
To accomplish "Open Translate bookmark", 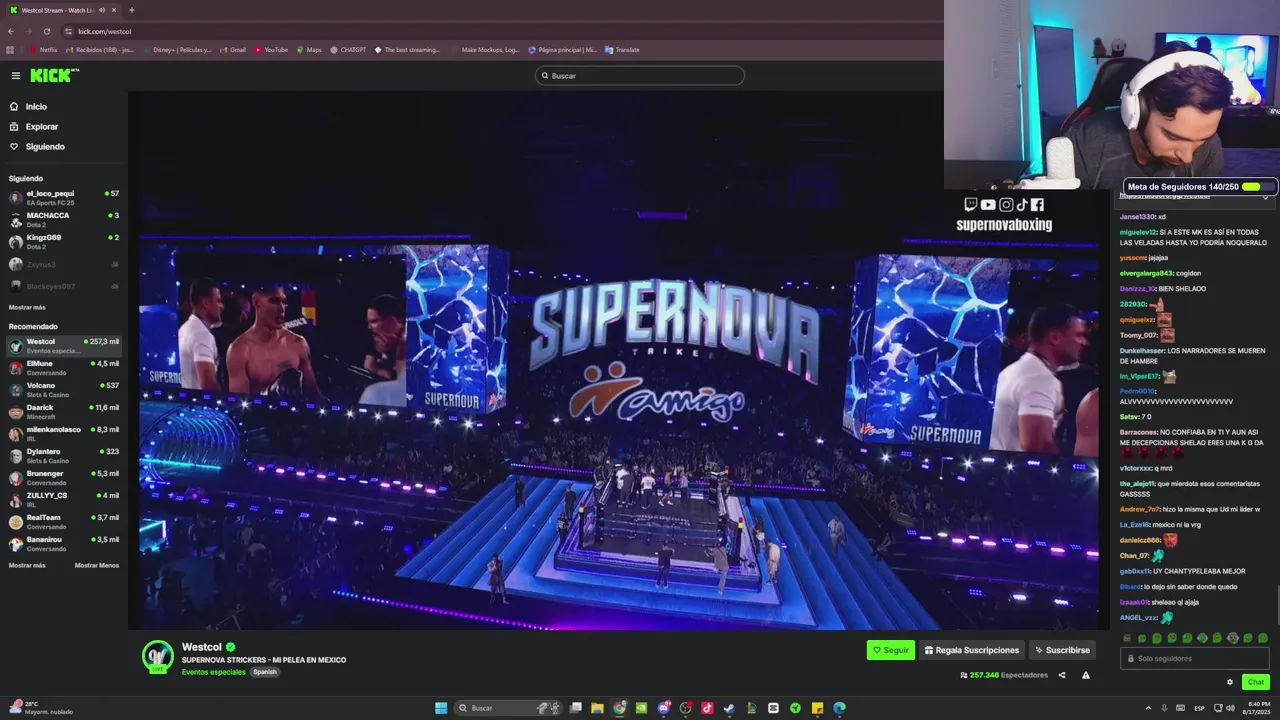I will (x=622, y=50).
